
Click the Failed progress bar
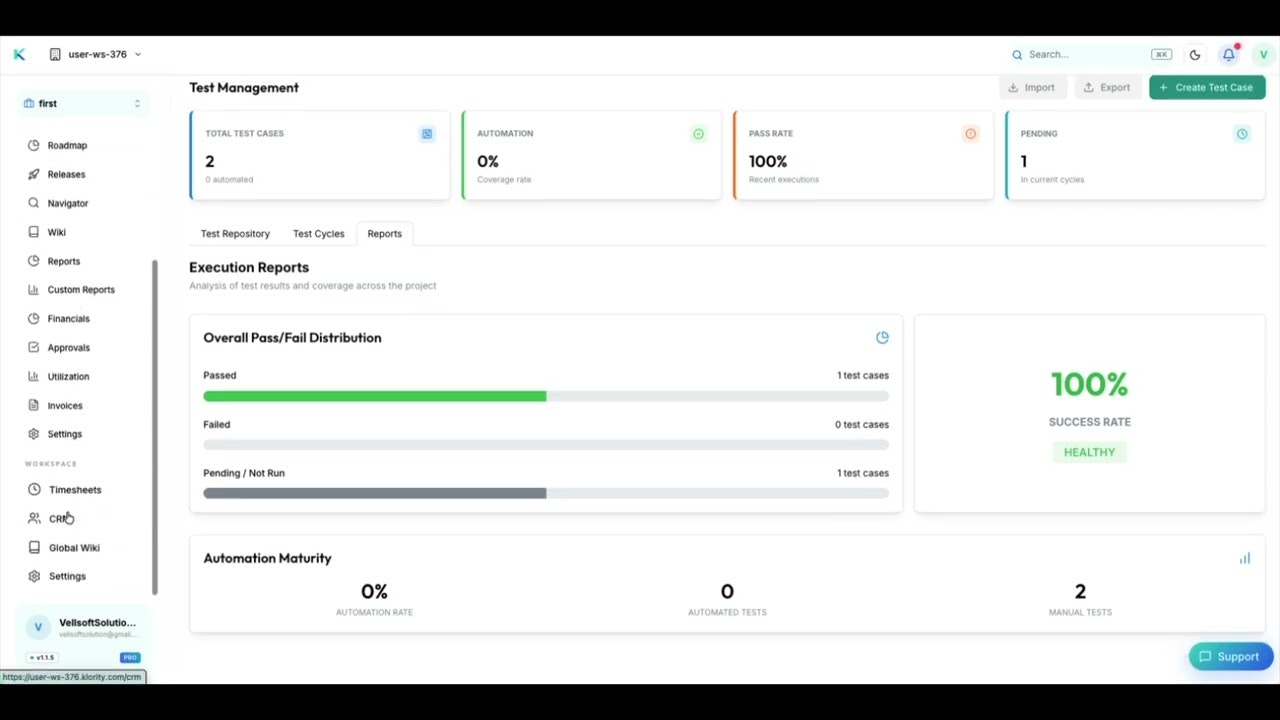tap(546, 445)
